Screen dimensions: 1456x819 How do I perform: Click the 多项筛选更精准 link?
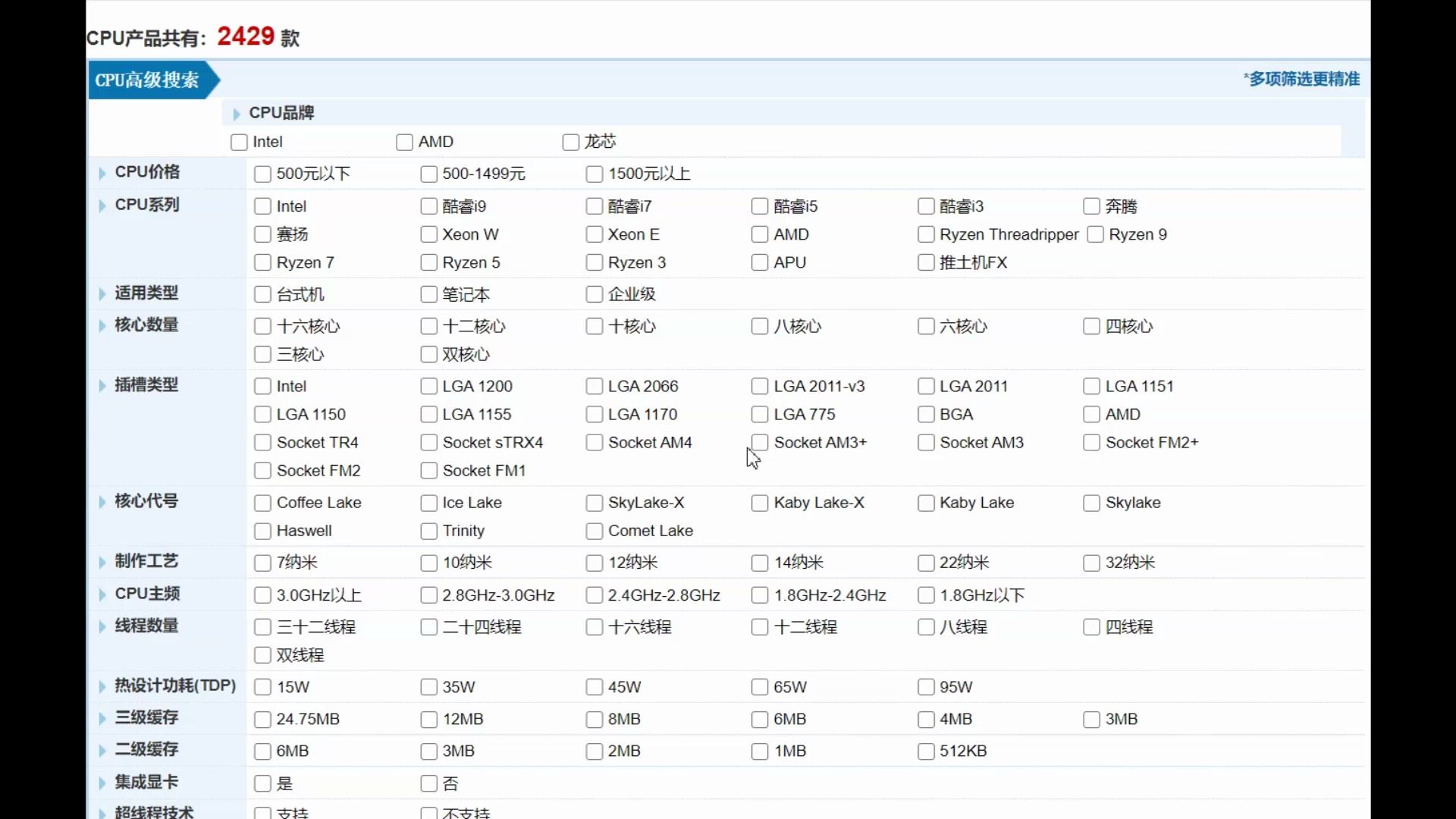point(1300,79)
